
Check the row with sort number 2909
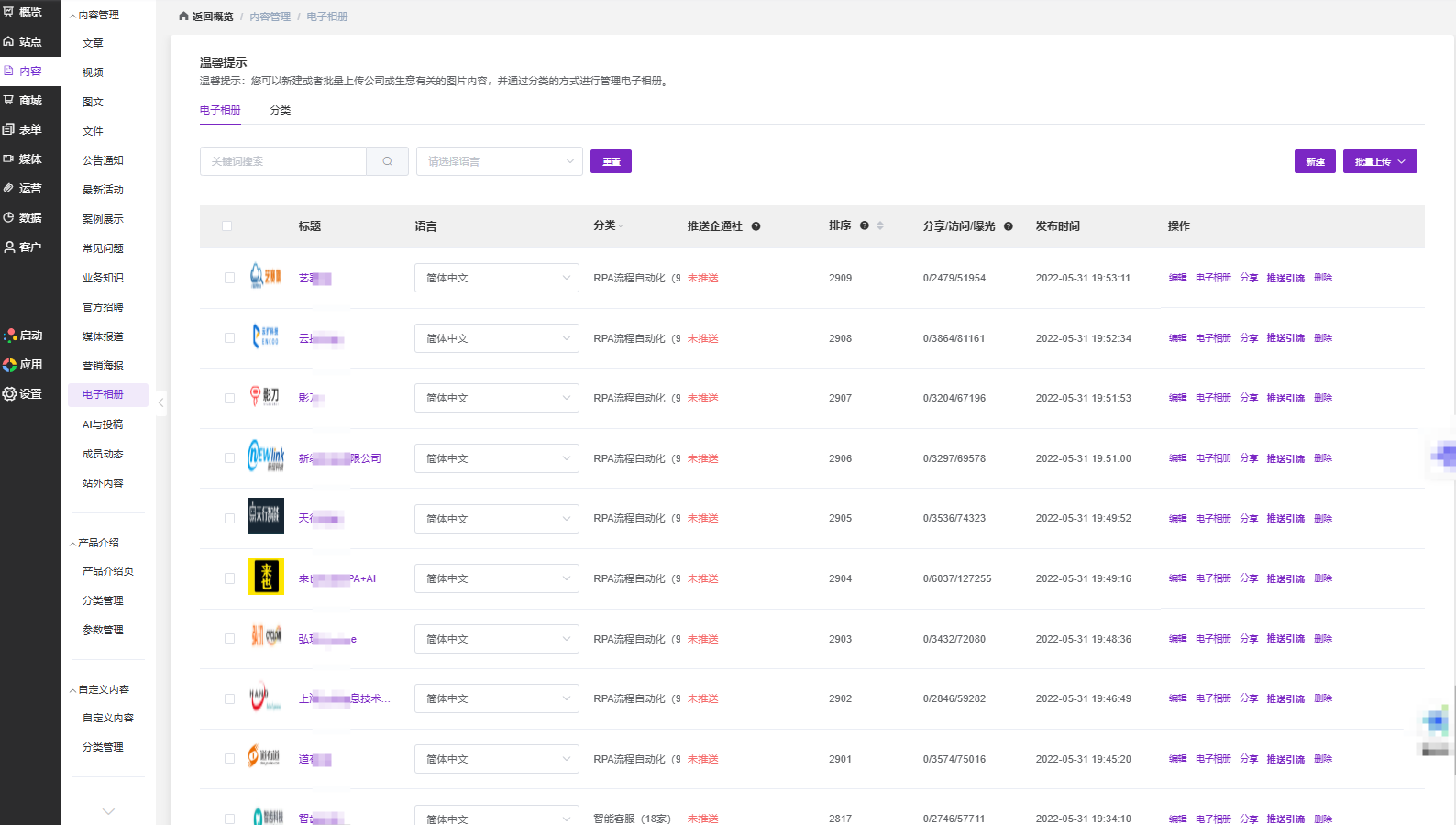(x=229, y=278)
